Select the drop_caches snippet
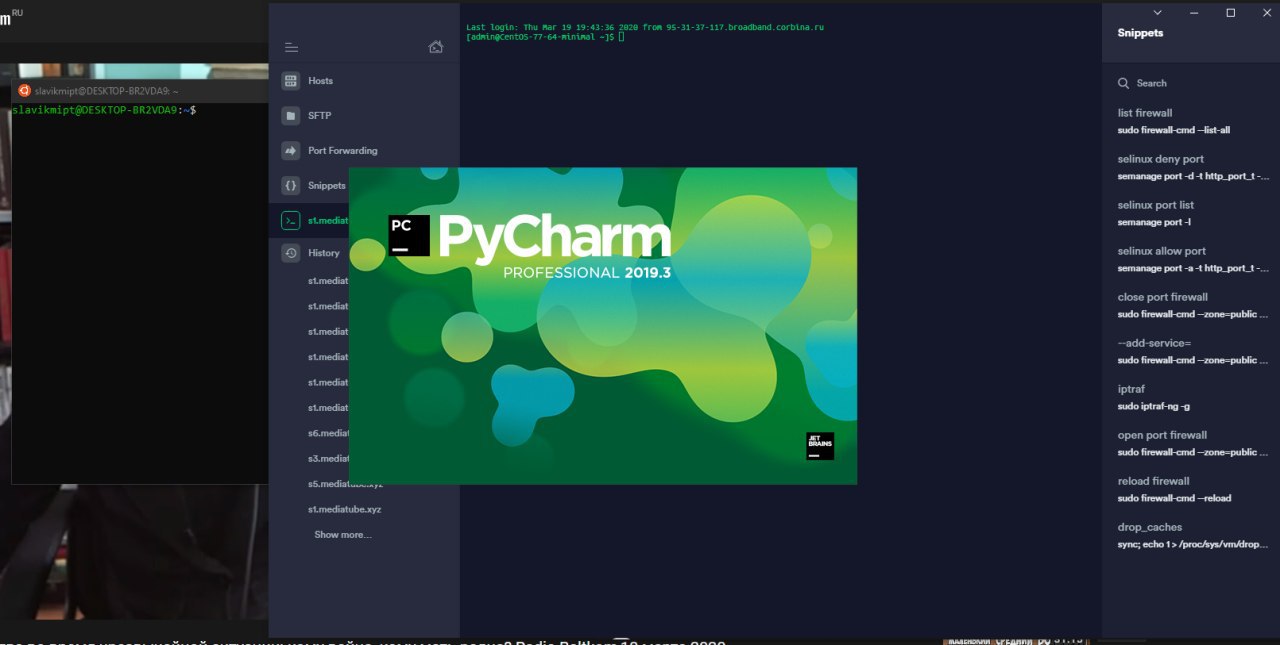This screenshot has height=645, width=1280. click(1193, 535)
